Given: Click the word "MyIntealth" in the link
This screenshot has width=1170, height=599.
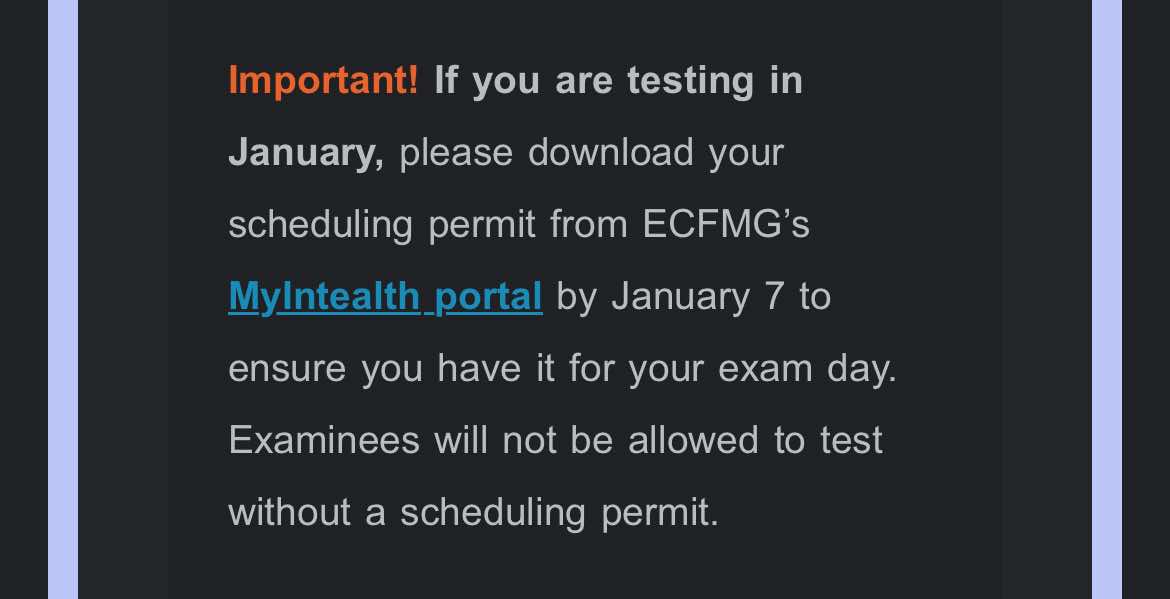Looking at the screenshot, I should click(x=324, y=297).
